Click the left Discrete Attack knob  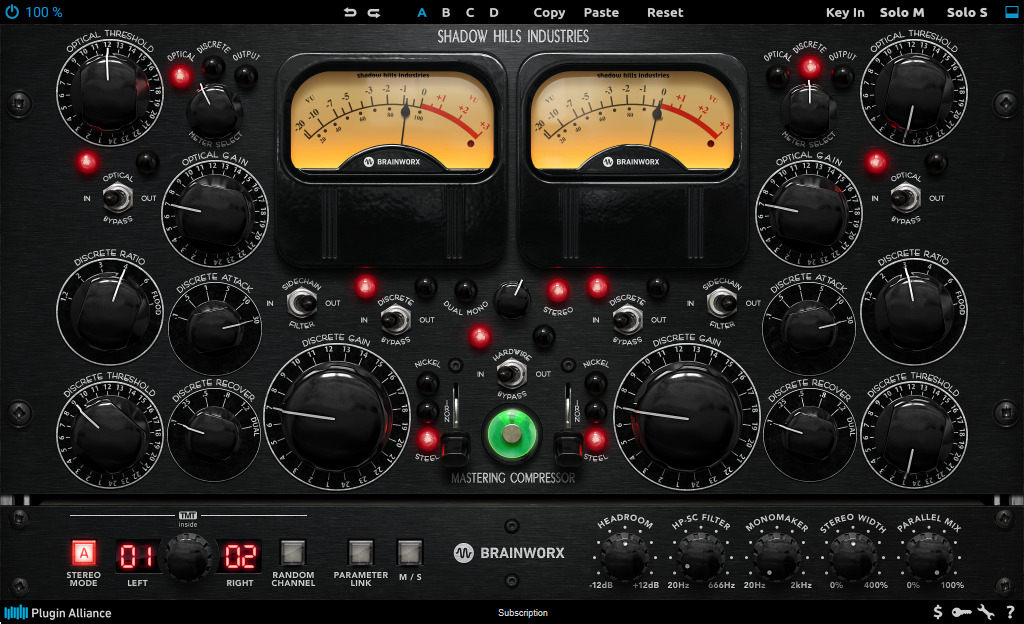click(x=215, y=326)
